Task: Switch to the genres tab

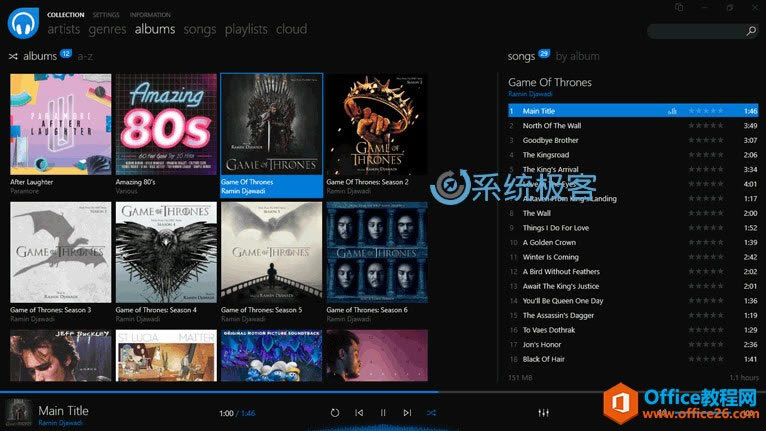Action: [x=107, y=29]
